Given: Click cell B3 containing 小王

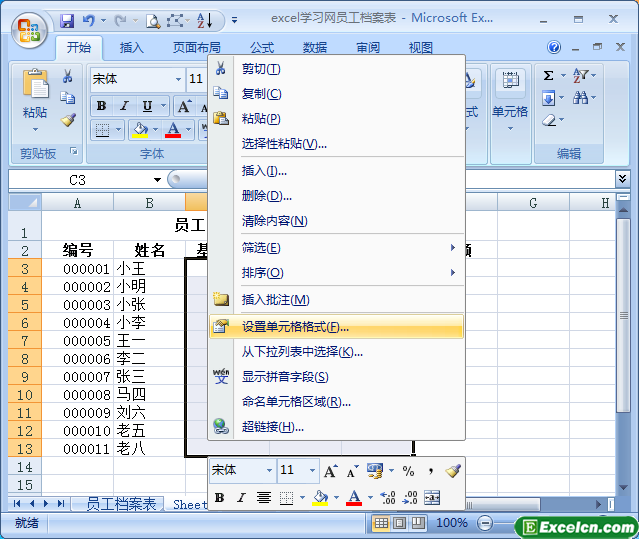Looking at the screenshot, I should click(x=148, y=268).
